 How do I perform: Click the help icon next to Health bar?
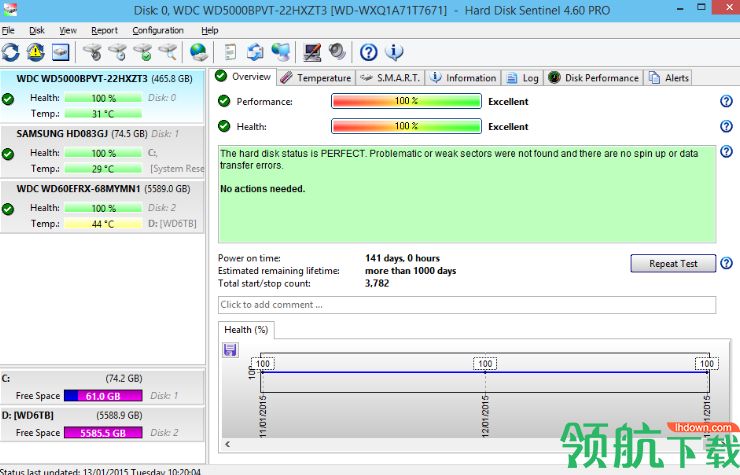[x=726, y=126]
